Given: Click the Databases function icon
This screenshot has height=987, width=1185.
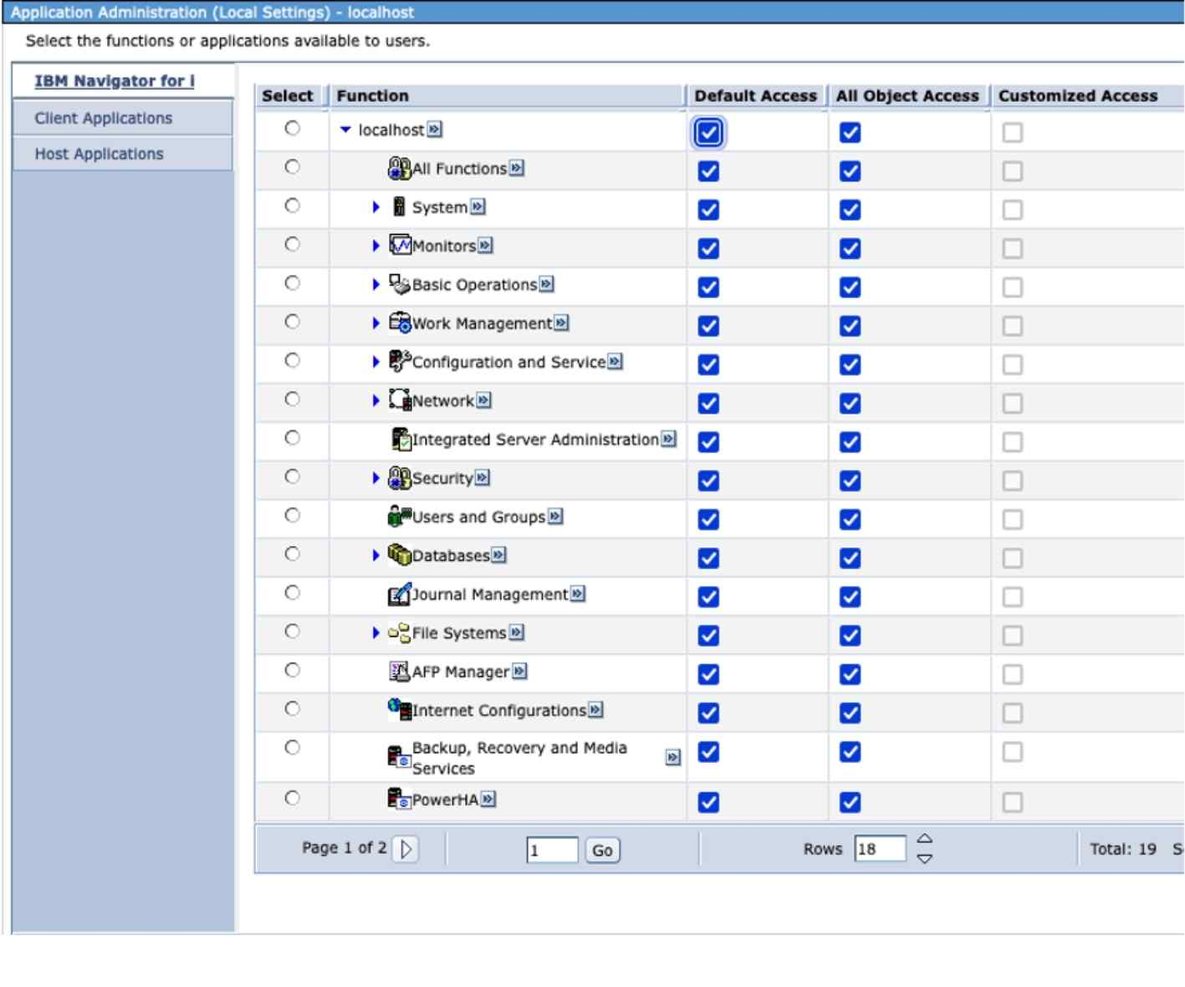Looking at the screenshot, I should pyautogui.click(x=400, y=556).
